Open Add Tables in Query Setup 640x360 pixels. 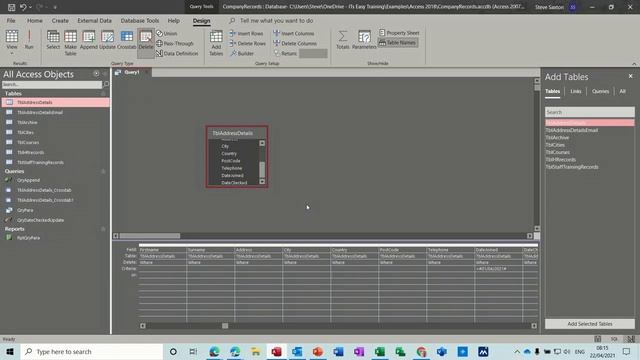click(x=216, y=42)
